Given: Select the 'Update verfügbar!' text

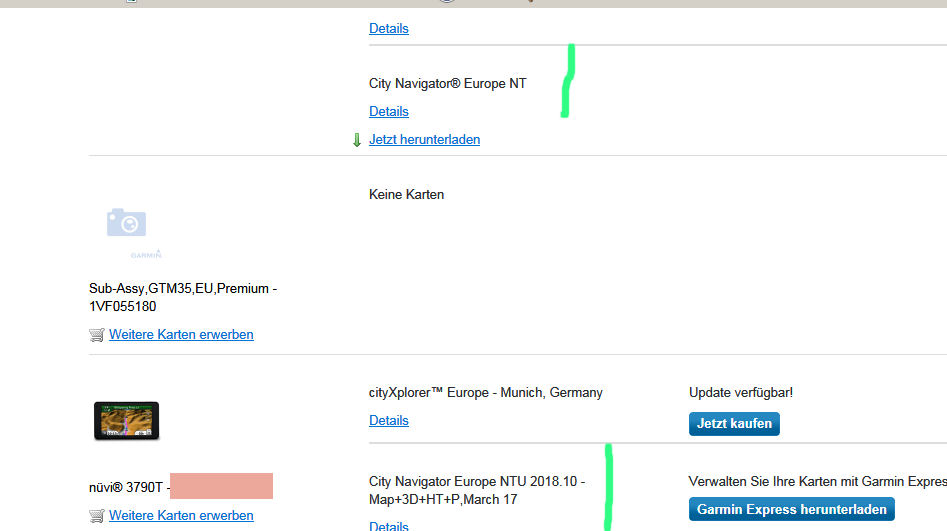Looking at the screenshot, I should (x=740, y=393).
